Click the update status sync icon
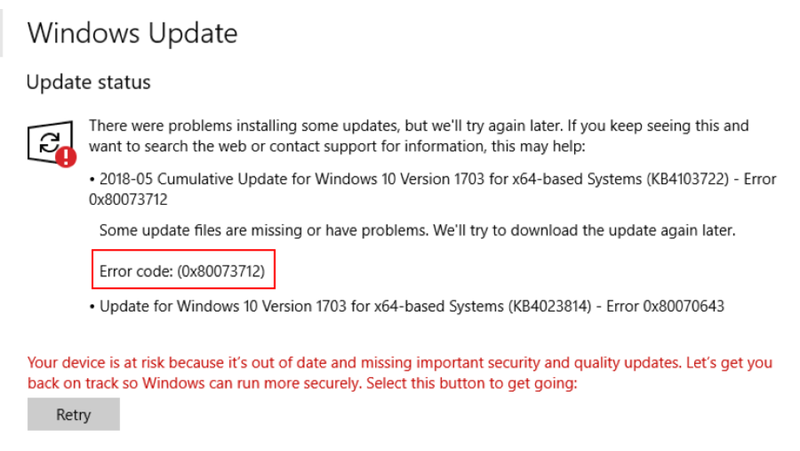 coord(47,143)
